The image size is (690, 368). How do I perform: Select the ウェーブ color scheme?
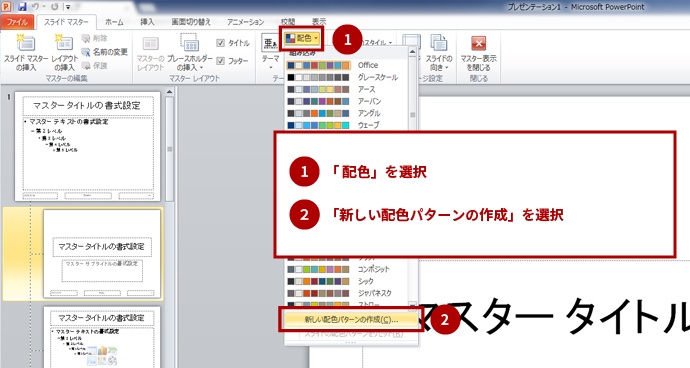click(x=346, y=125)
